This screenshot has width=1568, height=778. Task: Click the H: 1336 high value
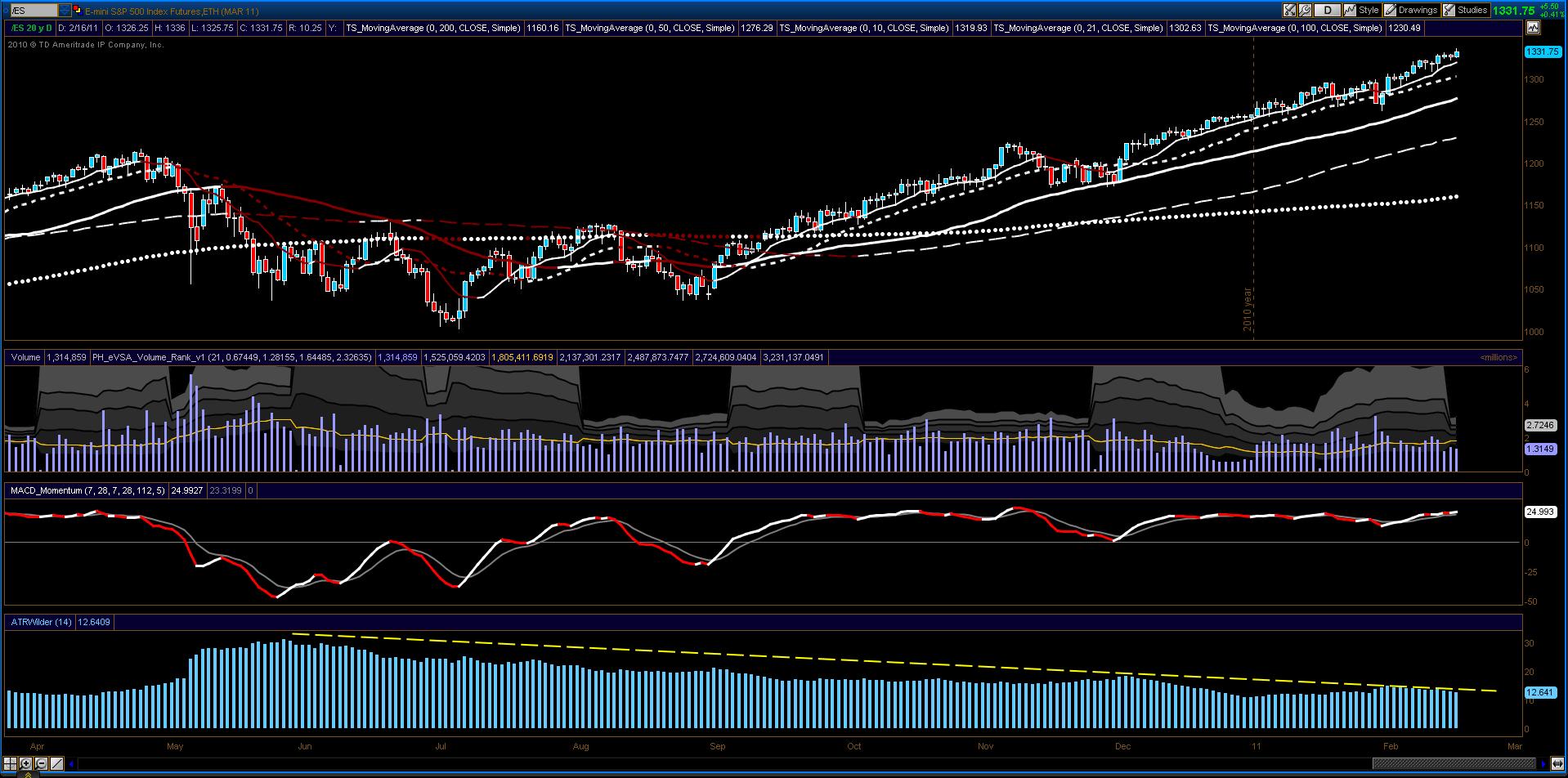[x=170, y=28]
